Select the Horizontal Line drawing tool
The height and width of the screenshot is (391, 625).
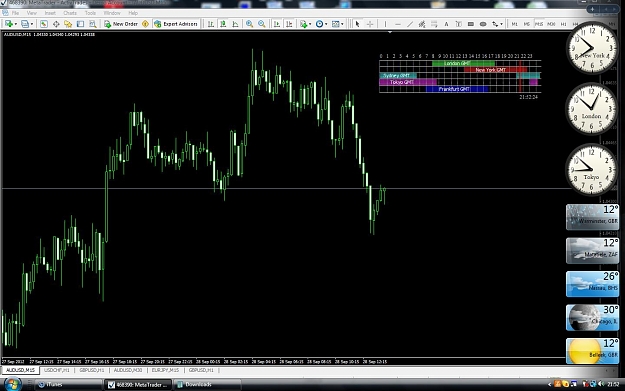pyautogui.click(x=397, y=24)
